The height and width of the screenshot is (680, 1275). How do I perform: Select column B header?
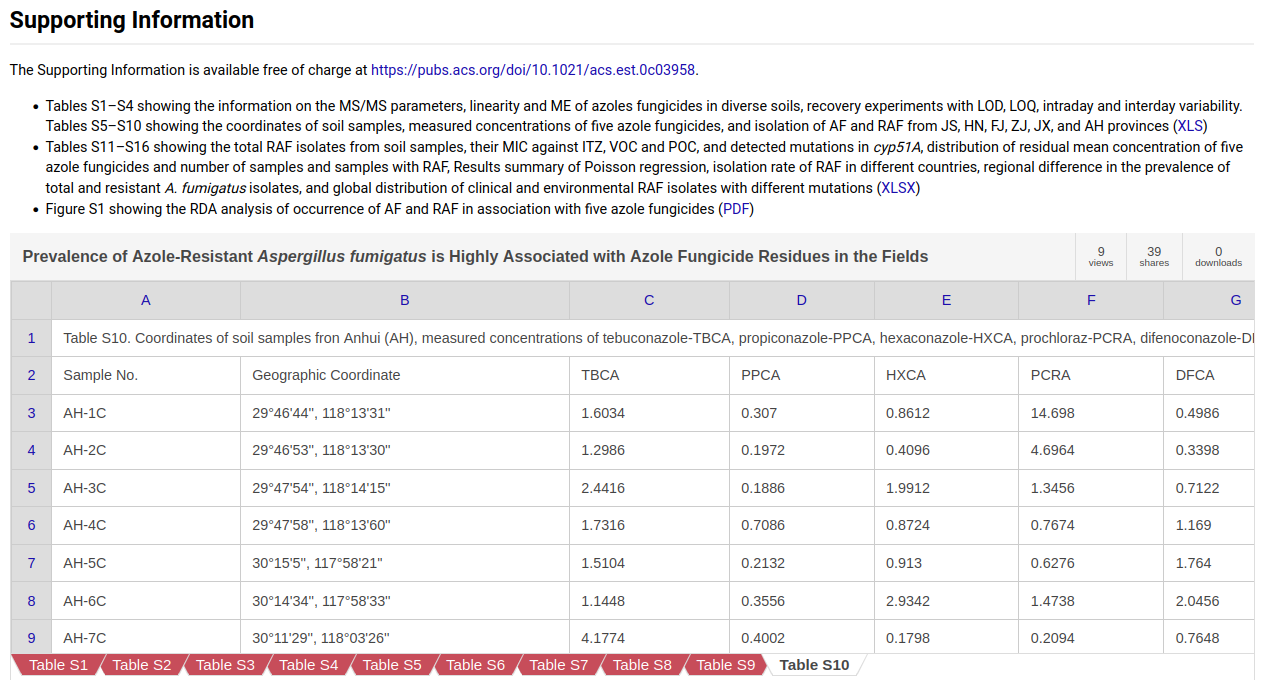coord(405,300)
